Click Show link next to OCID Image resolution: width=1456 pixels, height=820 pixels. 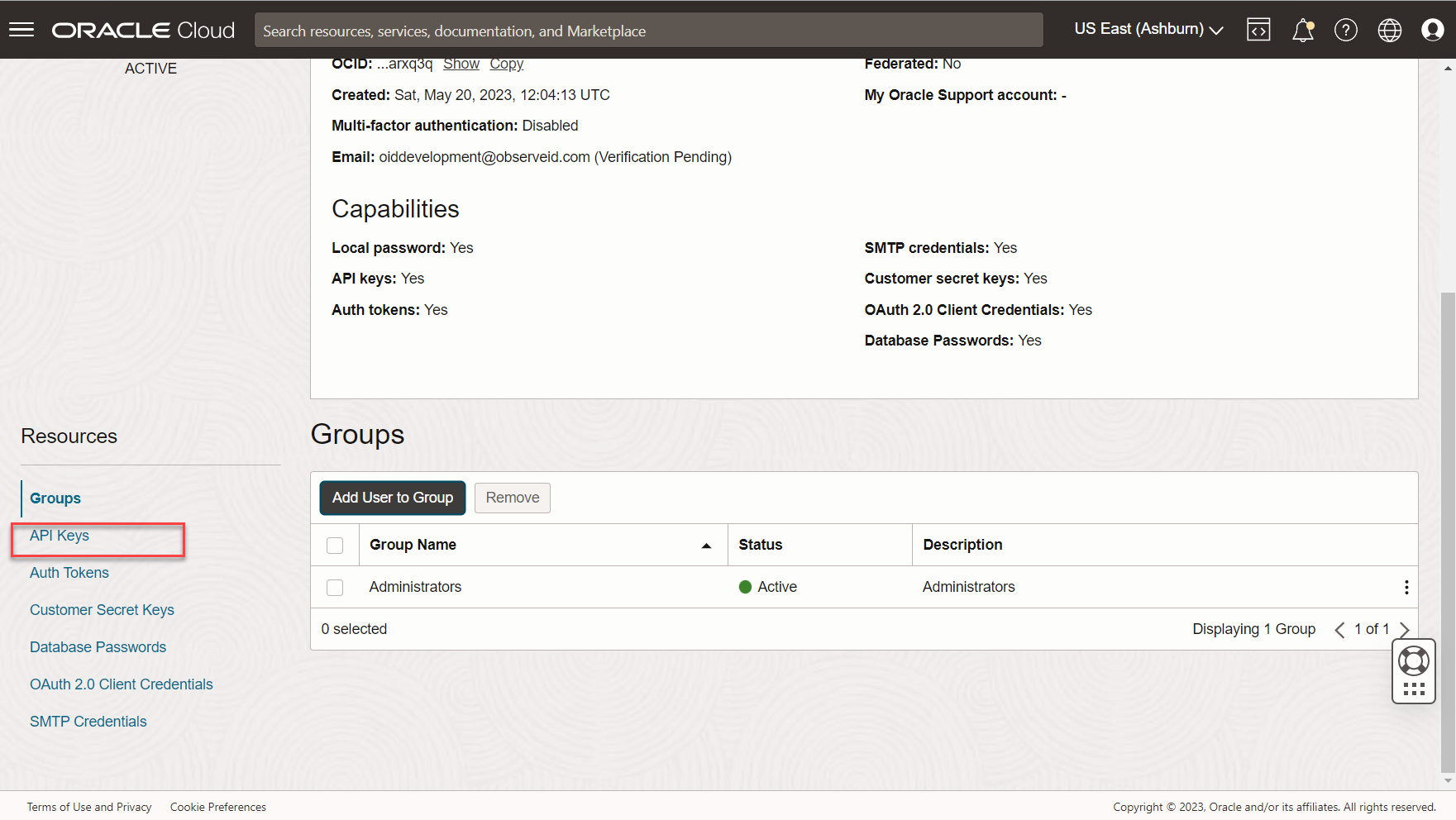(x=461, y=64)
